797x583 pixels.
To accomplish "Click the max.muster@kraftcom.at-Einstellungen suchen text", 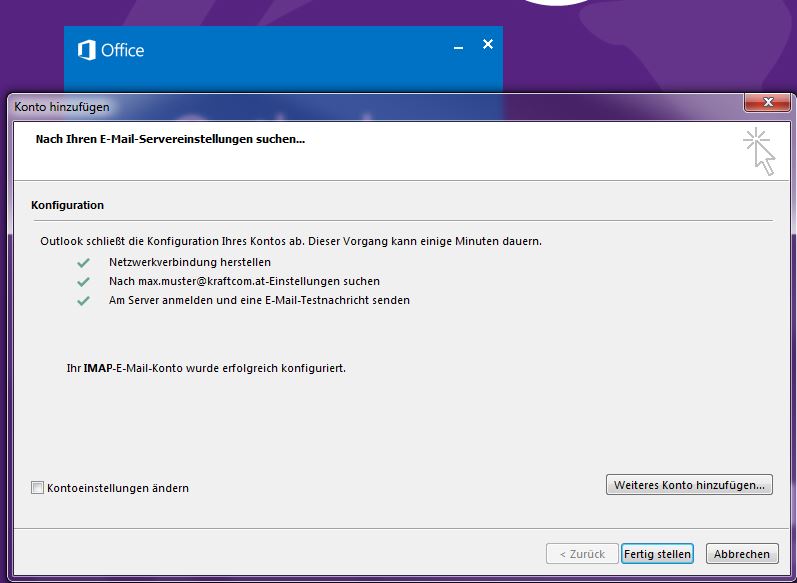I will coord(244,281).
